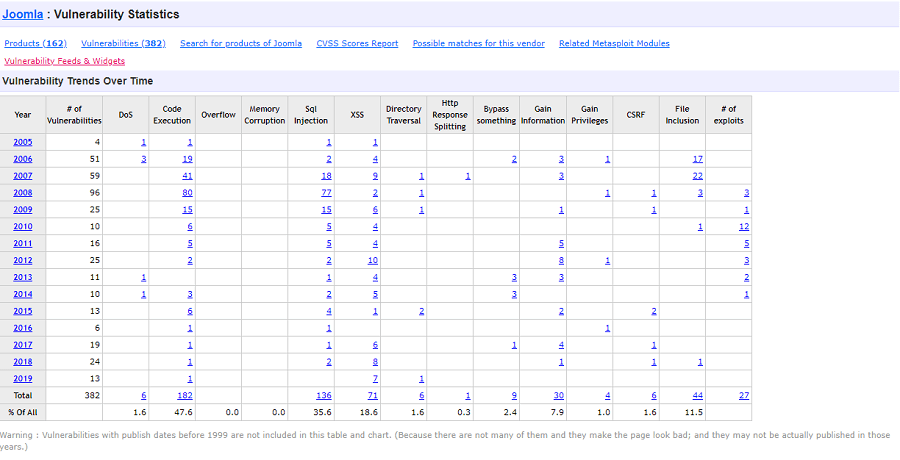Click 4 Gain Information count for 2017

click(x=561, y=345)
